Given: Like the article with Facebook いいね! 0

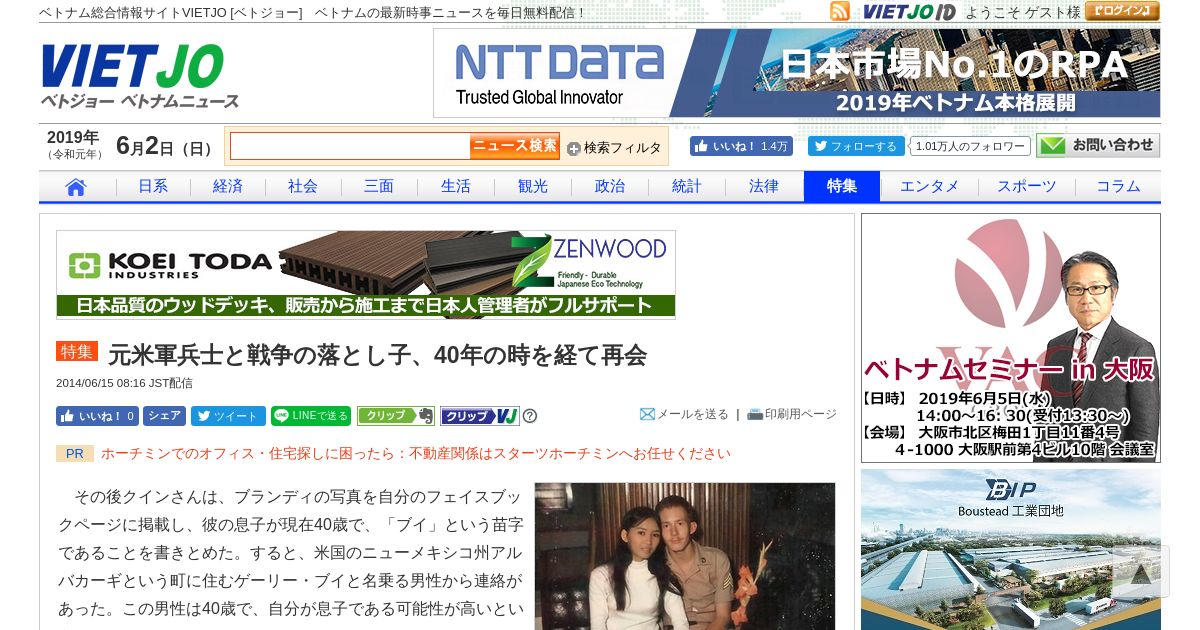Looking at the screenshot, I should click(97, 416).
